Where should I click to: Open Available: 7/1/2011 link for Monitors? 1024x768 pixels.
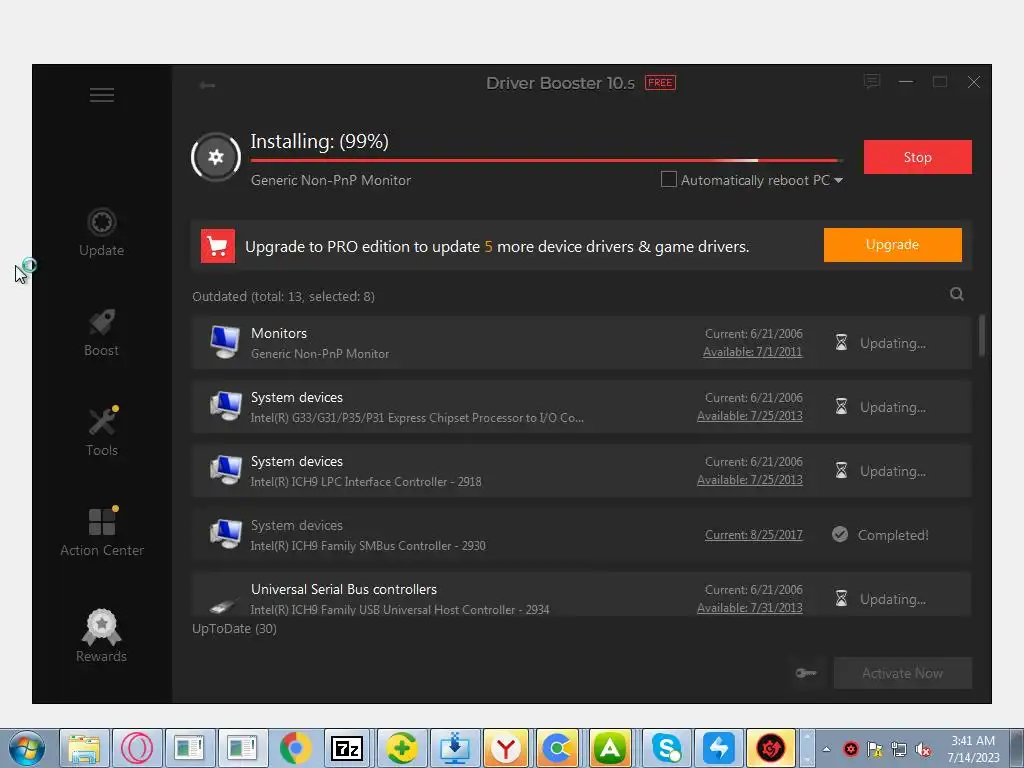(x=752, y=352)
